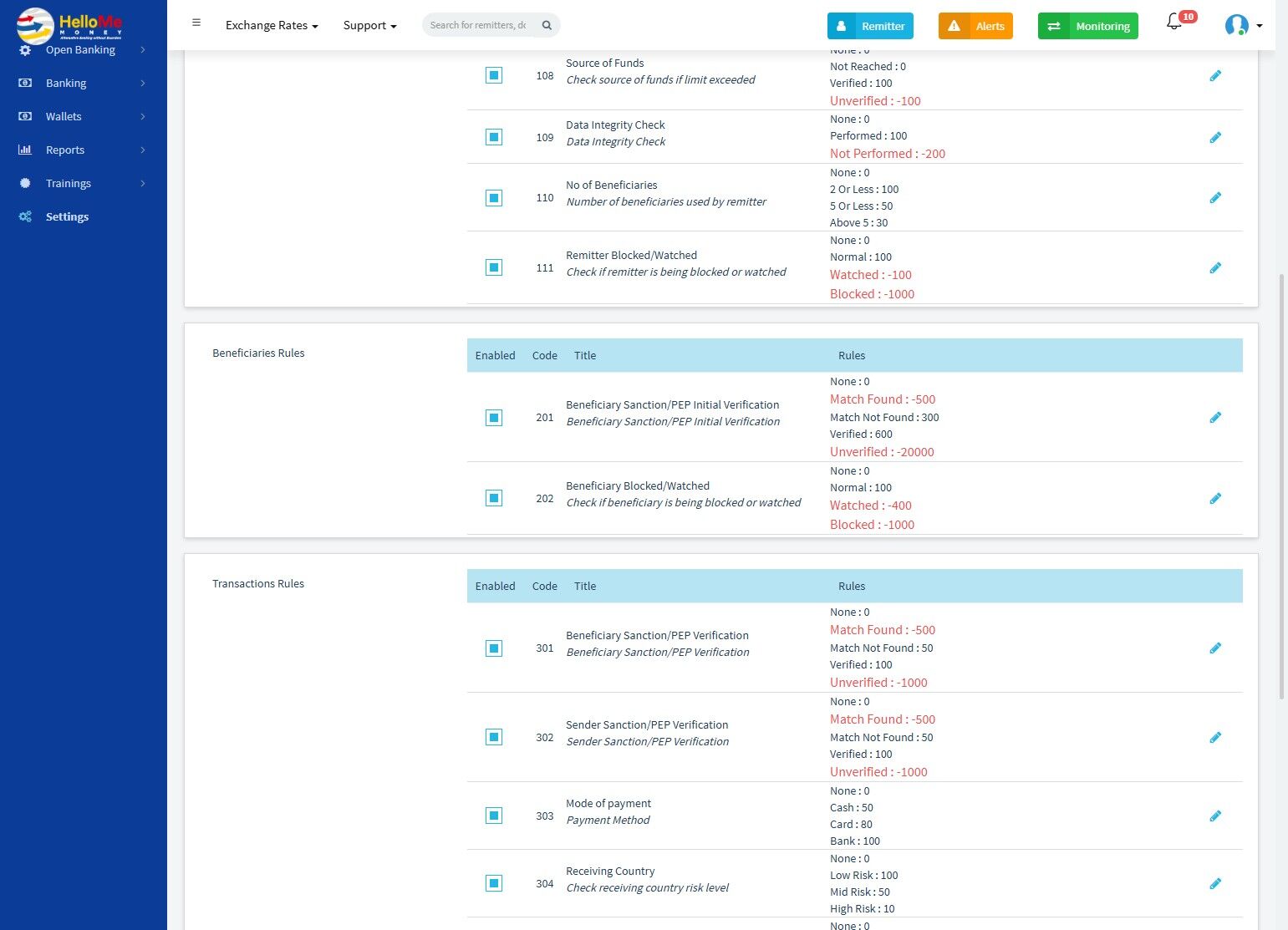The height and width of the screenshot is (930, 1288).
Task: Open the Exchange Rates dropdown
Action: (272, 25)
